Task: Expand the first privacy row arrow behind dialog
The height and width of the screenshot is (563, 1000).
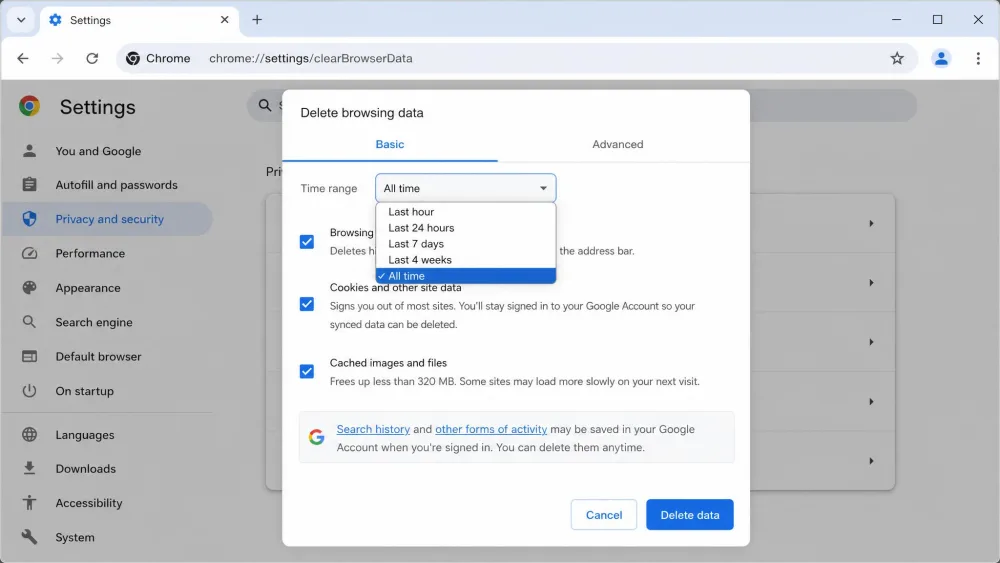Action: (x=871, y=224)
